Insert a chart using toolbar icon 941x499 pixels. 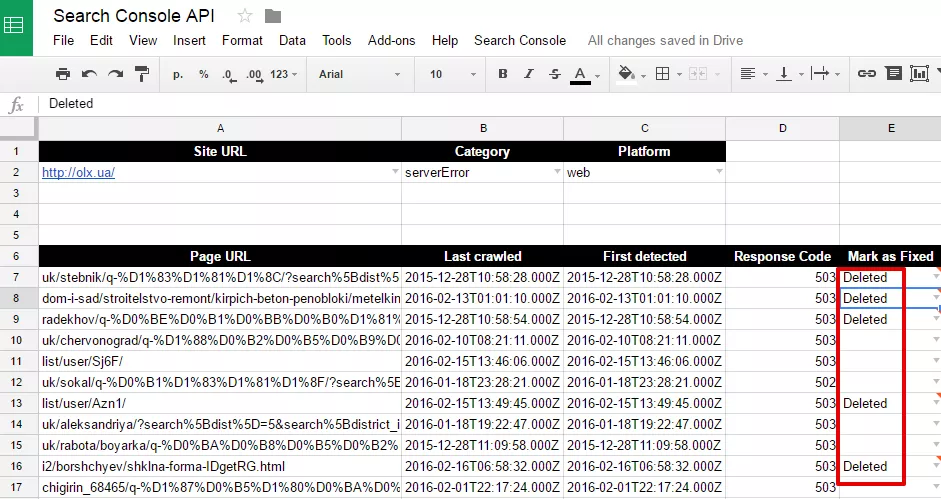(919, 74)
